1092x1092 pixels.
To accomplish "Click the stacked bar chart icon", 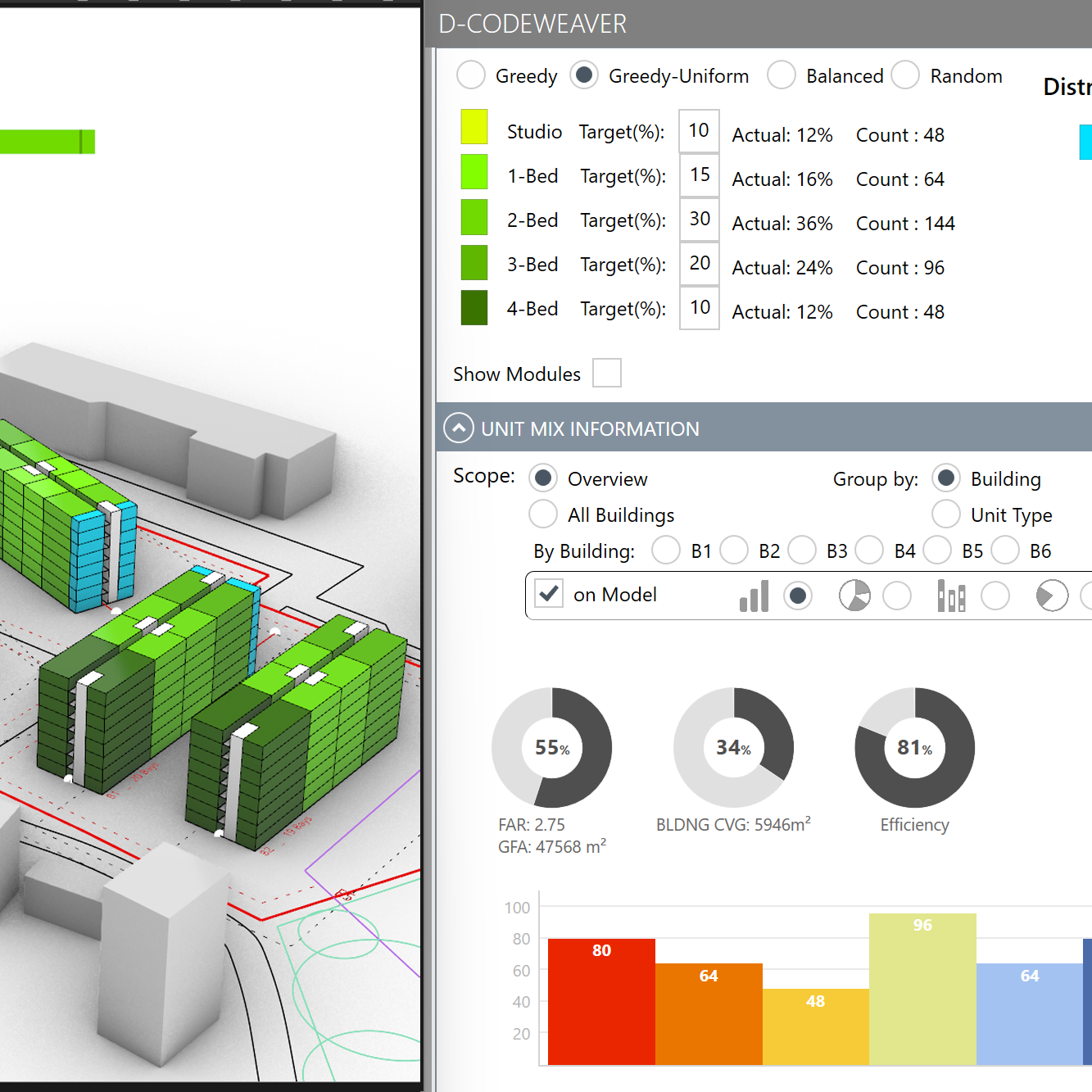I will 951,596.
